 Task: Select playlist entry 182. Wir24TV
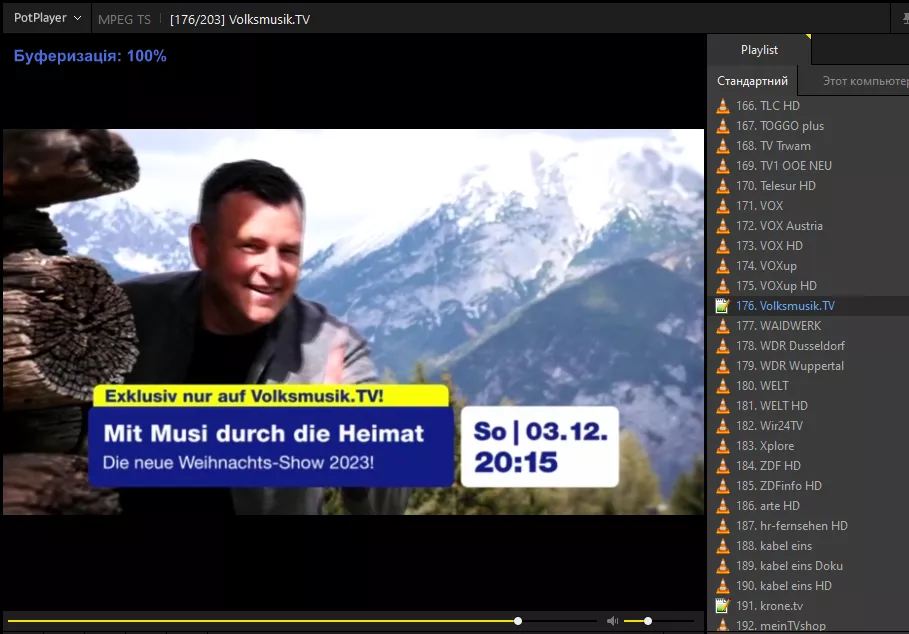[x=808, y=425]
